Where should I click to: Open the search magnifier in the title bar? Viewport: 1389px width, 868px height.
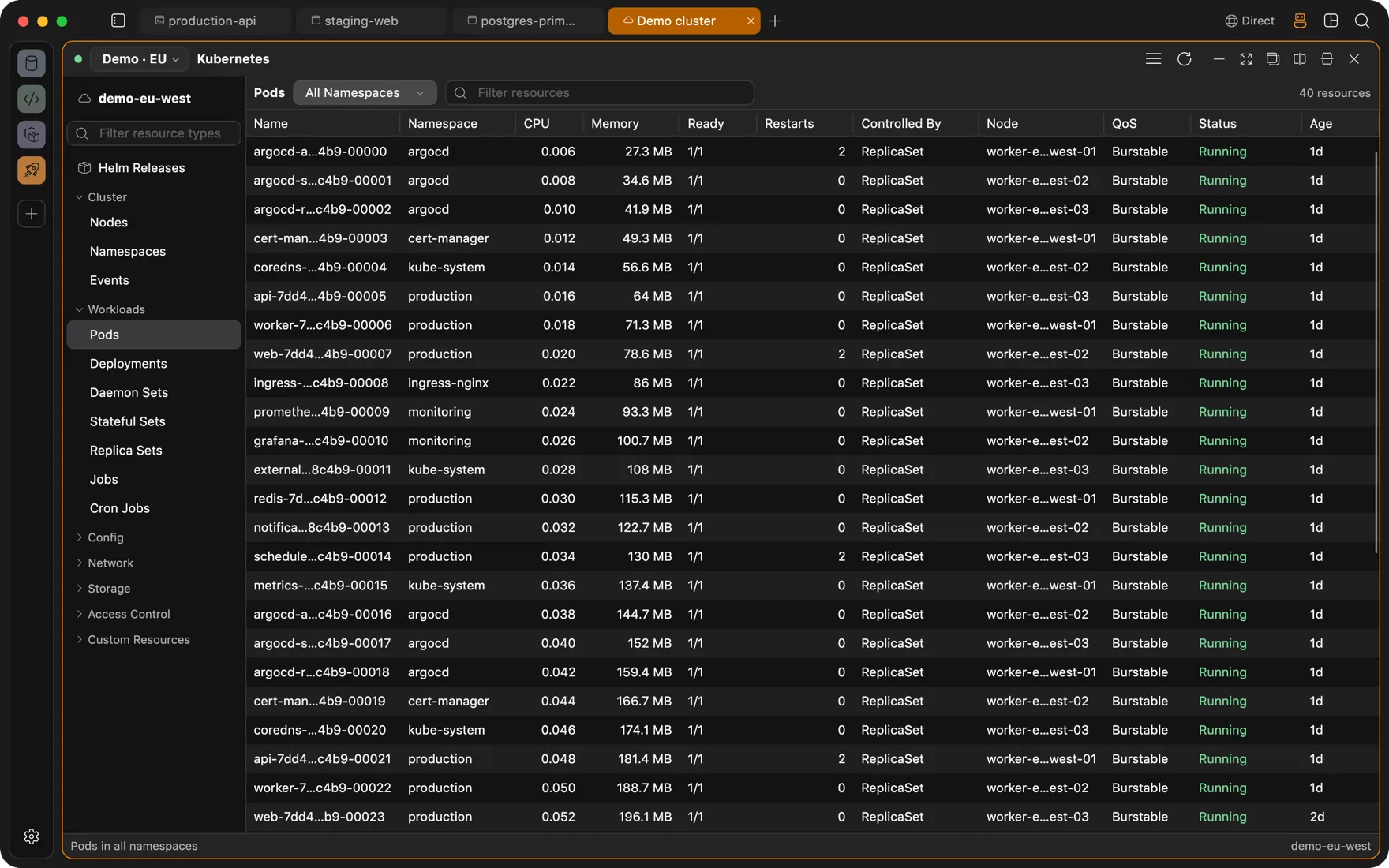pos(1362,21)
